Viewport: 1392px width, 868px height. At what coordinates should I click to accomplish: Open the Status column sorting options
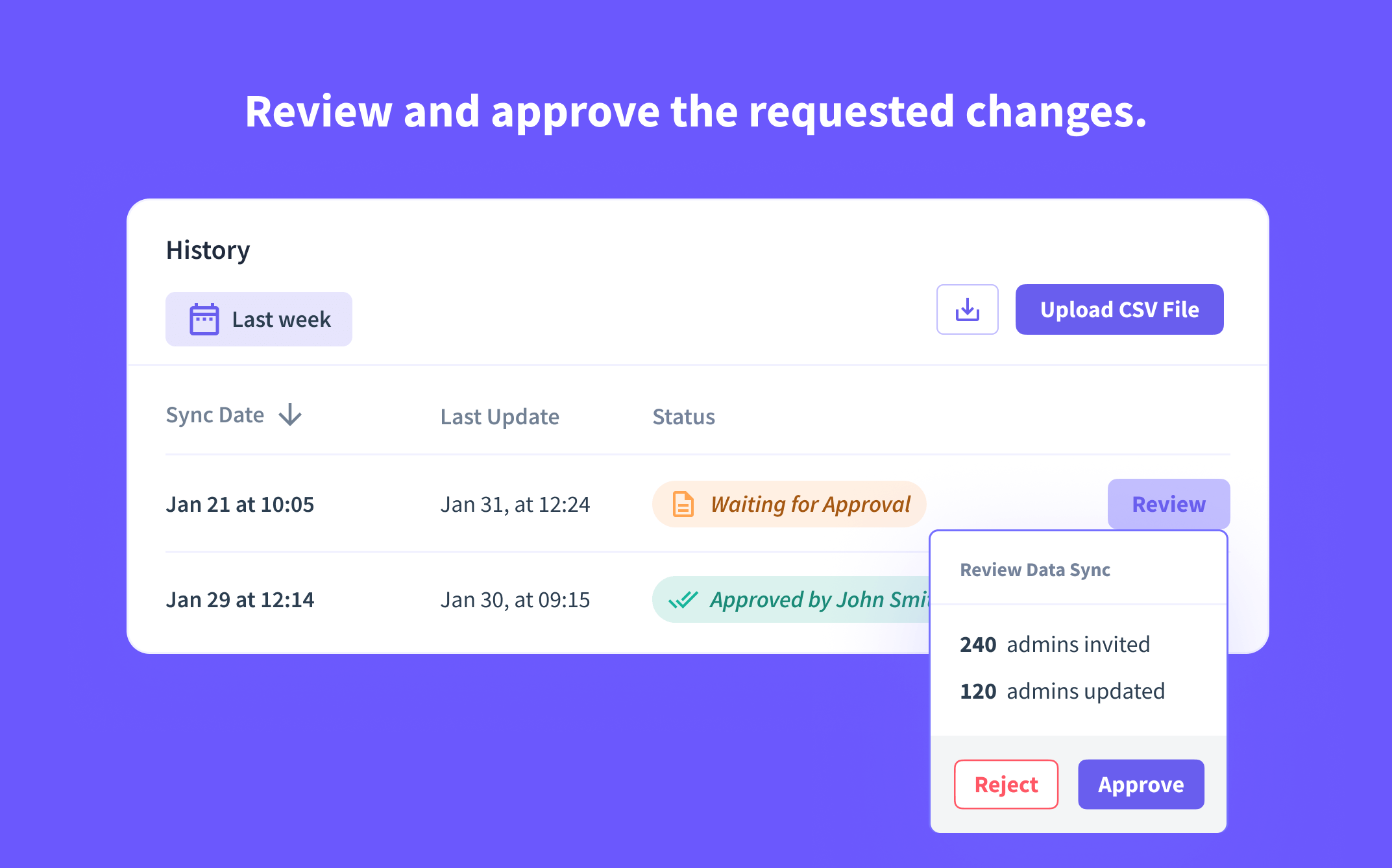pos(683,416)
